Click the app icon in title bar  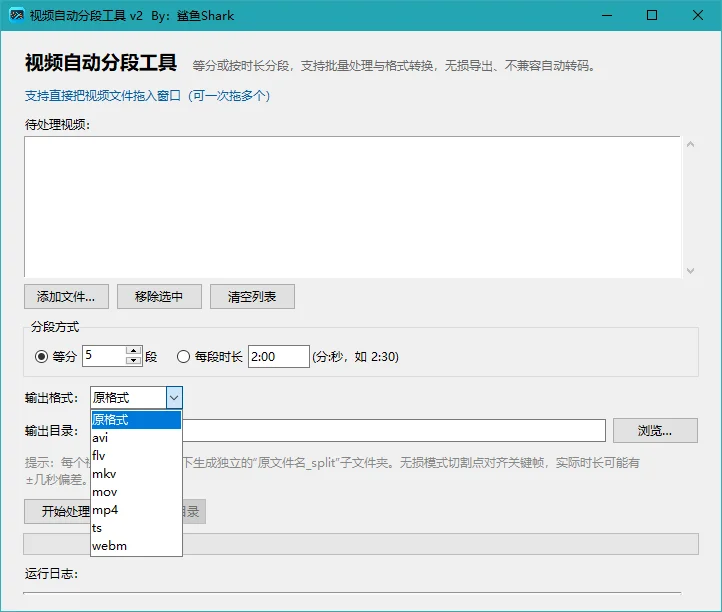[17, 15]
